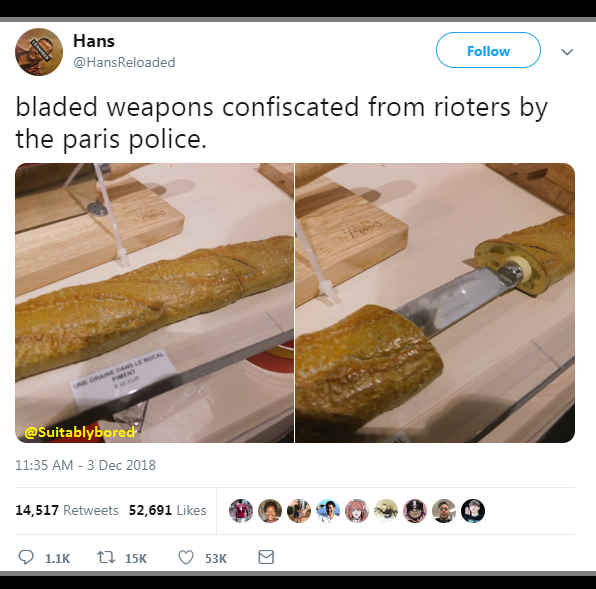The image size is (596, 589).
Task: Share tweet via envelope message icon
Action: coord(266,557)
